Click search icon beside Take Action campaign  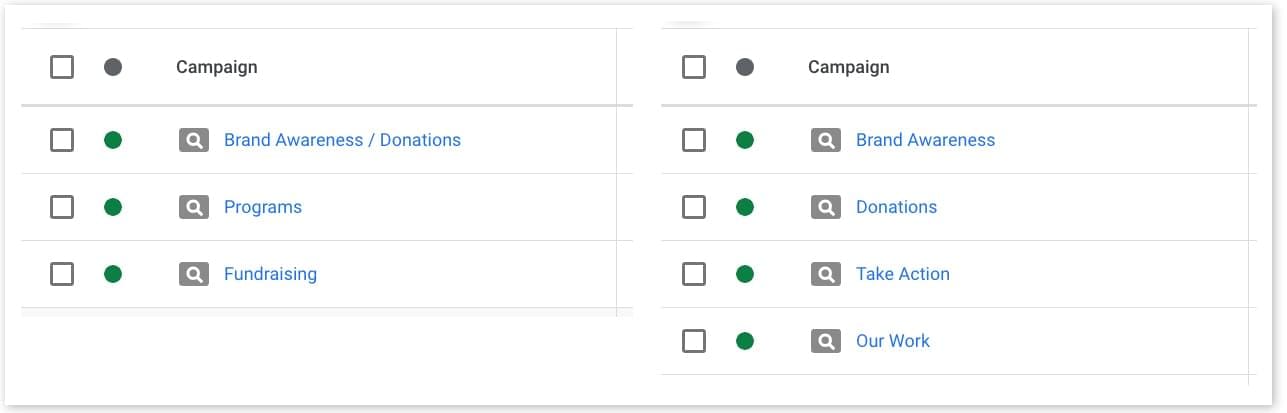(825, 274)
